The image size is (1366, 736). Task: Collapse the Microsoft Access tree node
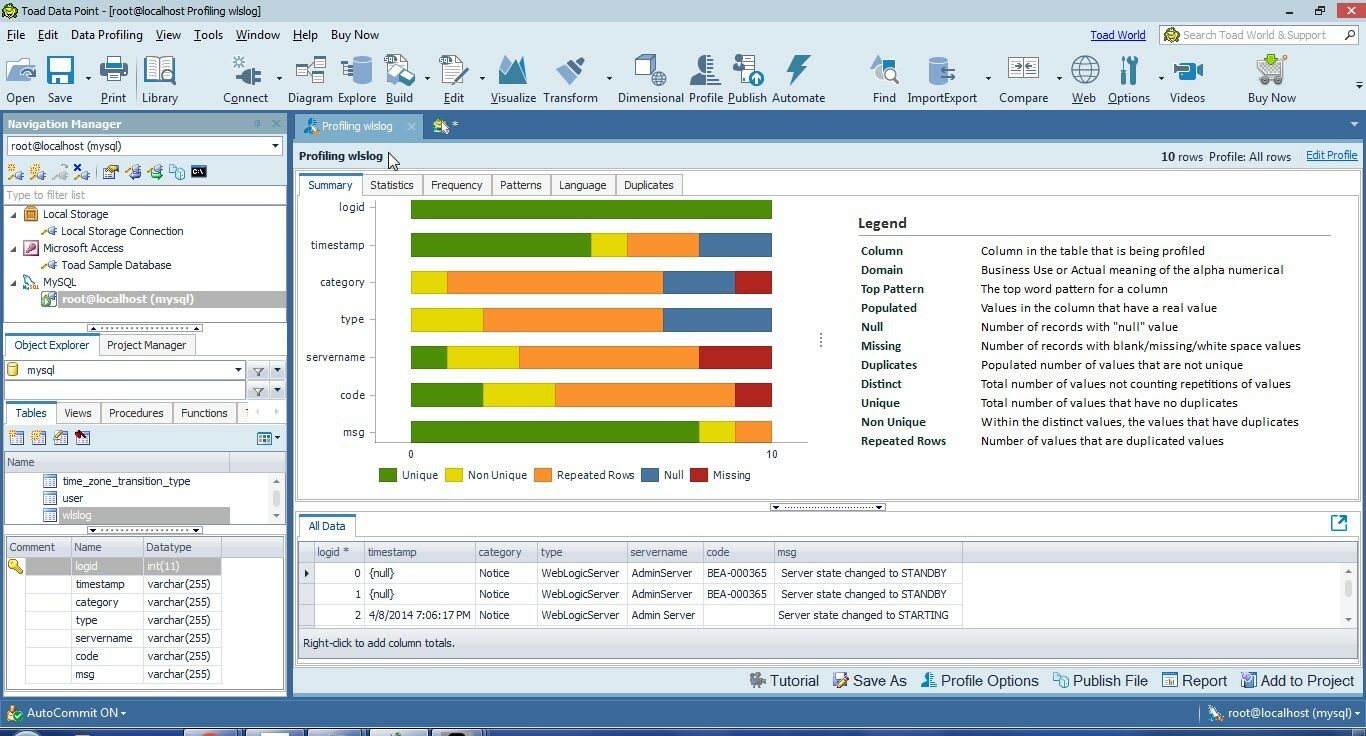[12, 248]
